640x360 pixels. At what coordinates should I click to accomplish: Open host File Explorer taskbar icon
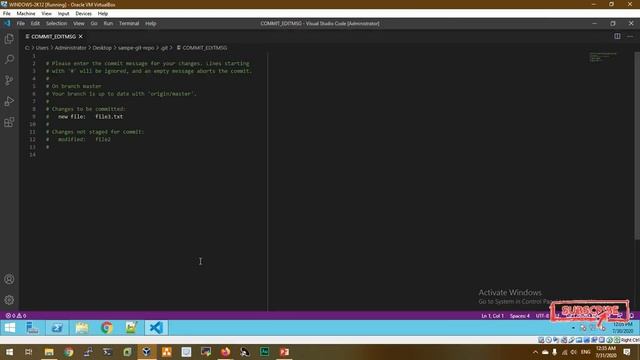coord(49,352)
